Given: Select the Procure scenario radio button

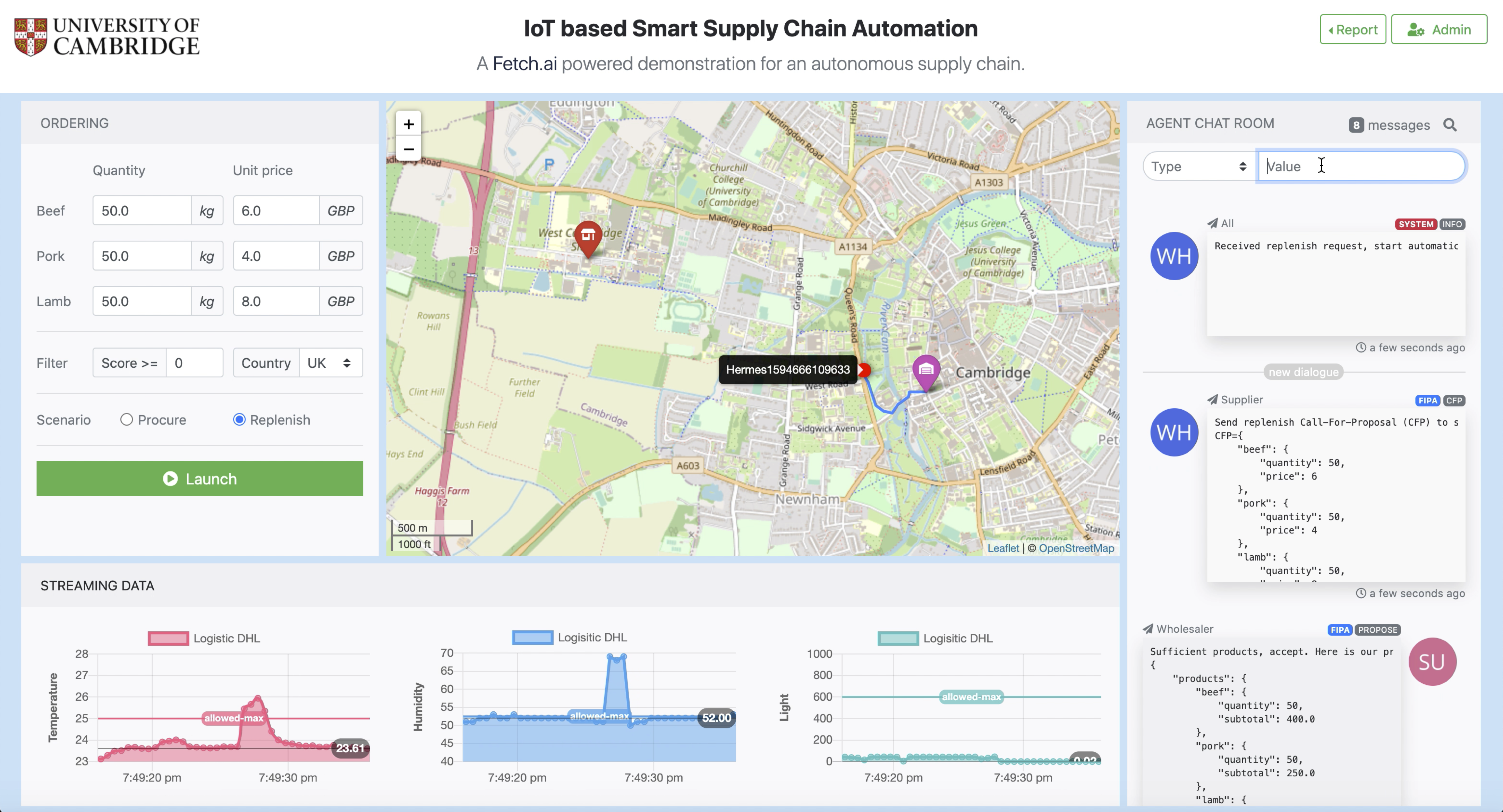Looking at the screenshot, I should pyautogui.click(x=127, y=419).
